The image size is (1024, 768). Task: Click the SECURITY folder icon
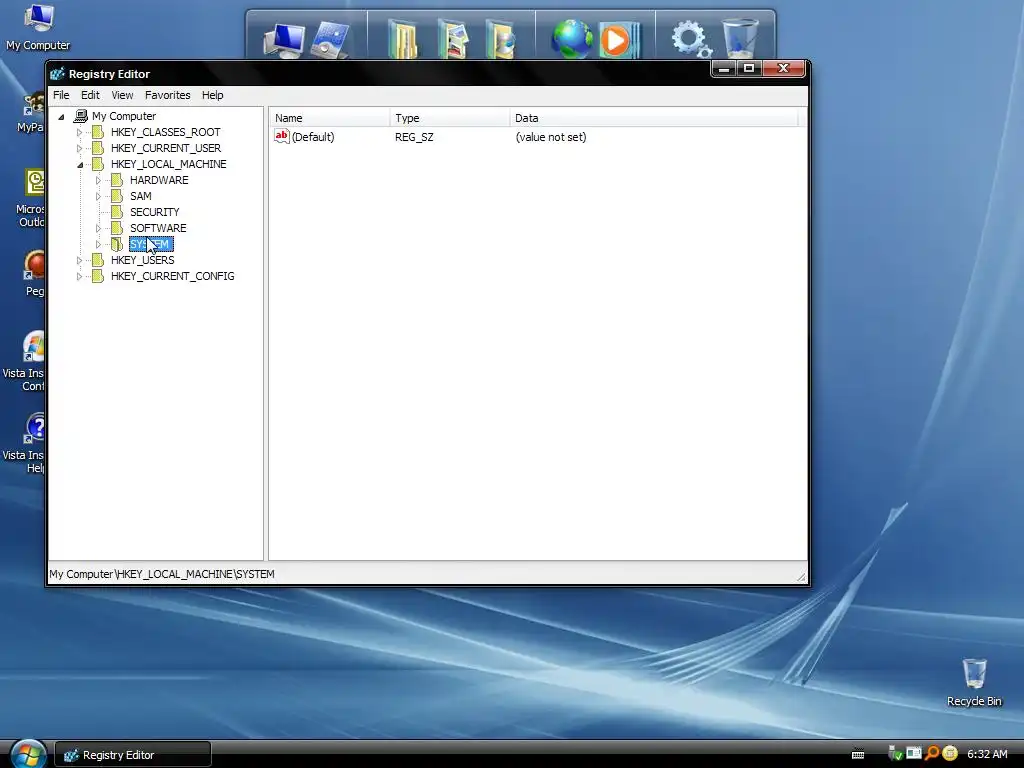pyautogui.click(x=117, y=212)
